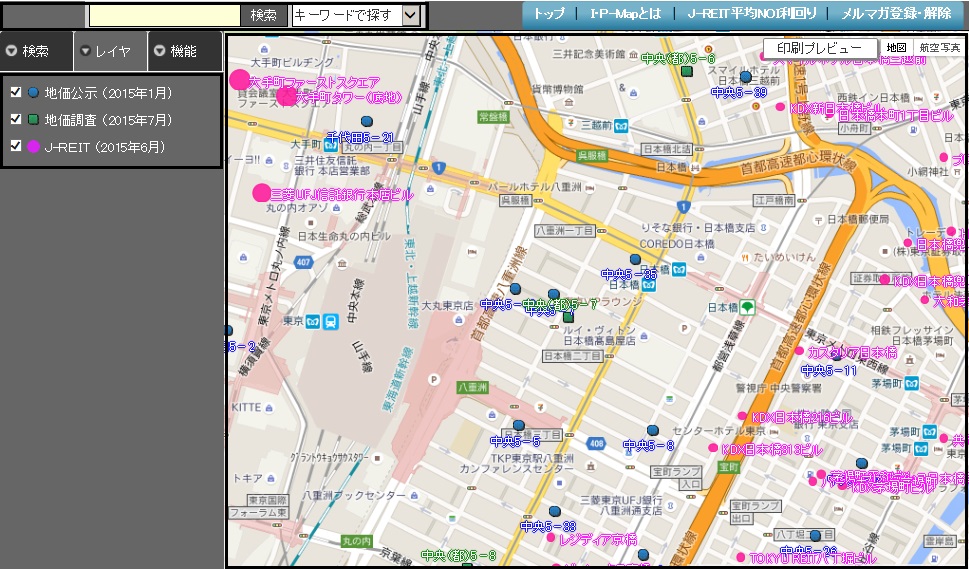The height and width of the screenshot is (569, 969).
Task: Click the 千代田5-21 blue marker
Action: [367, 121]
